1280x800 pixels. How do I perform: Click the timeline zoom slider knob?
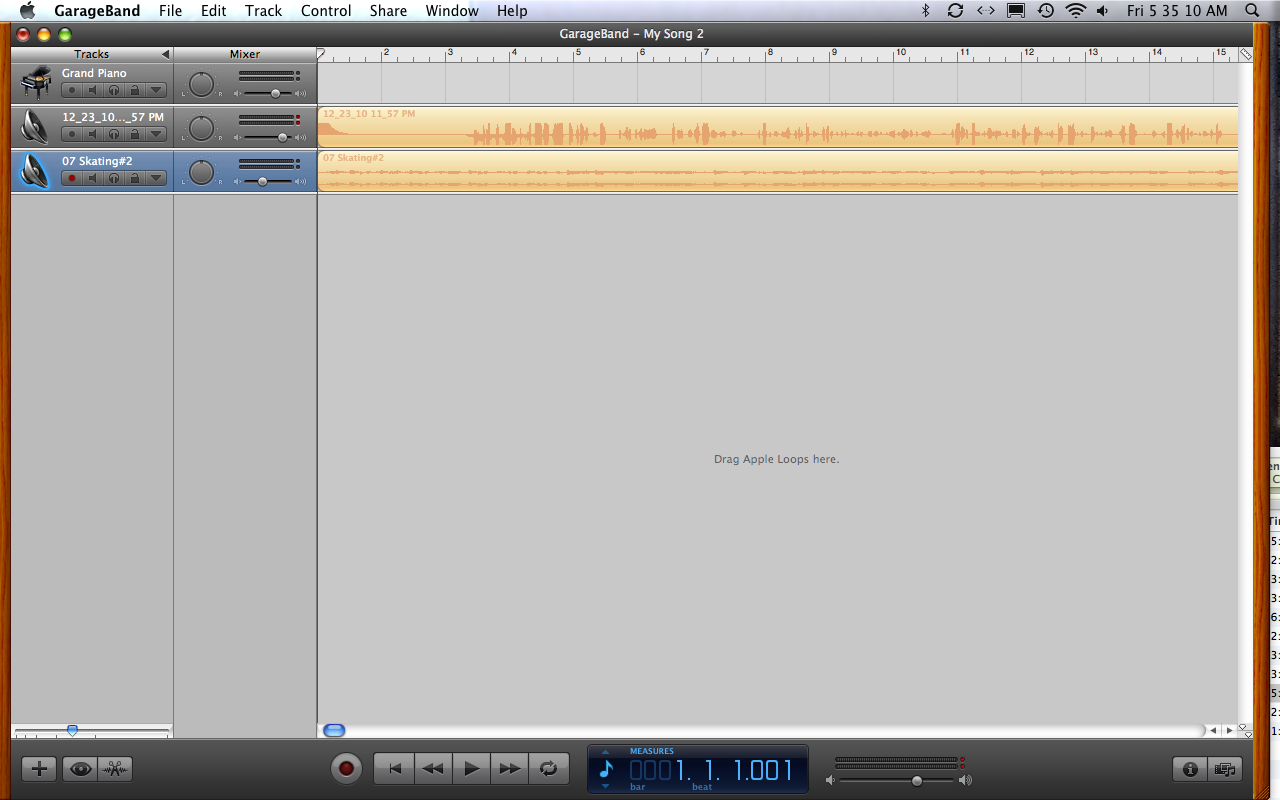72,731
